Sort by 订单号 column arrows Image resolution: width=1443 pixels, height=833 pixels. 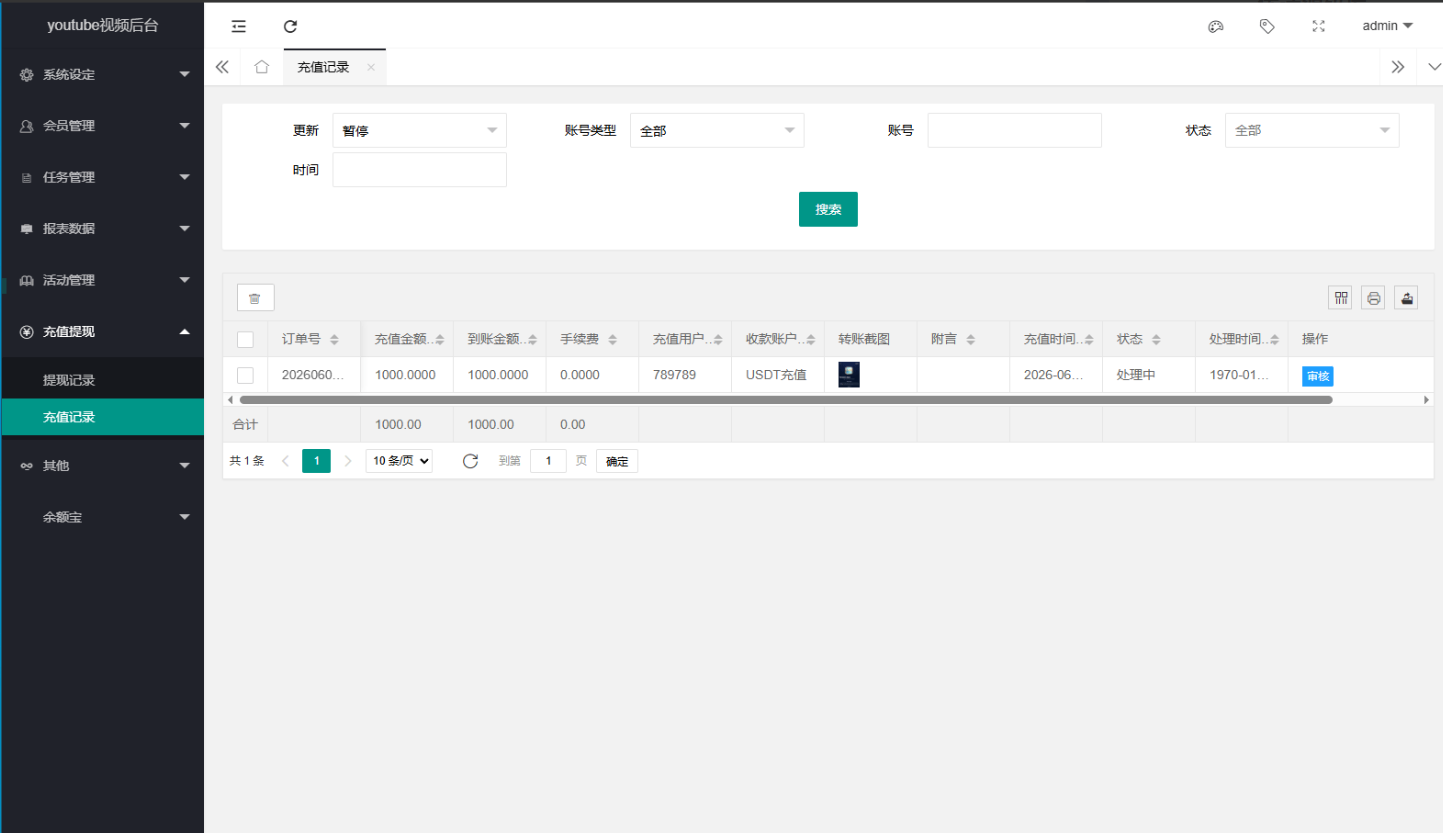click(334, 340)
